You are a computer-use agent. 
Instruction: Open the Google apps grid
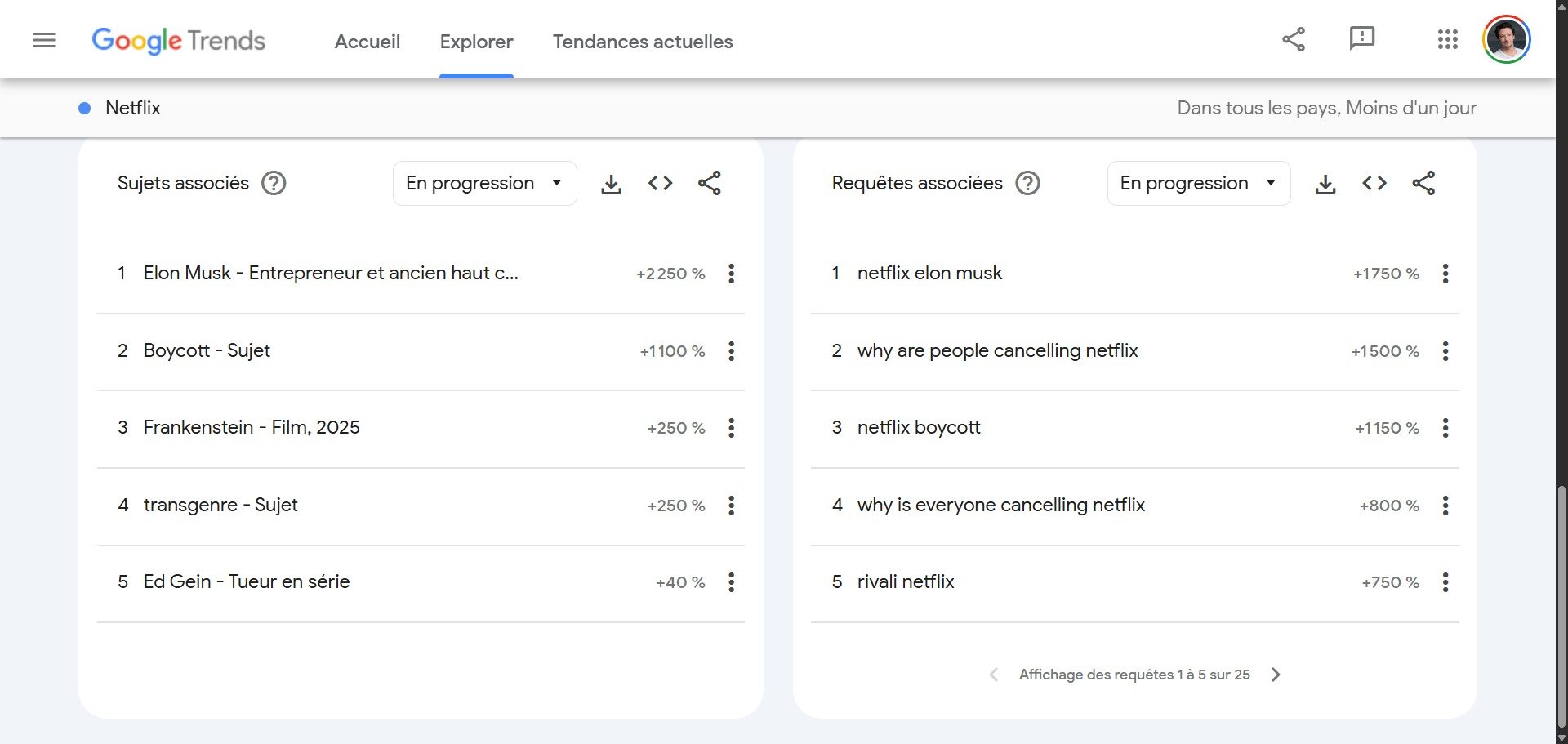[1447, 38]
